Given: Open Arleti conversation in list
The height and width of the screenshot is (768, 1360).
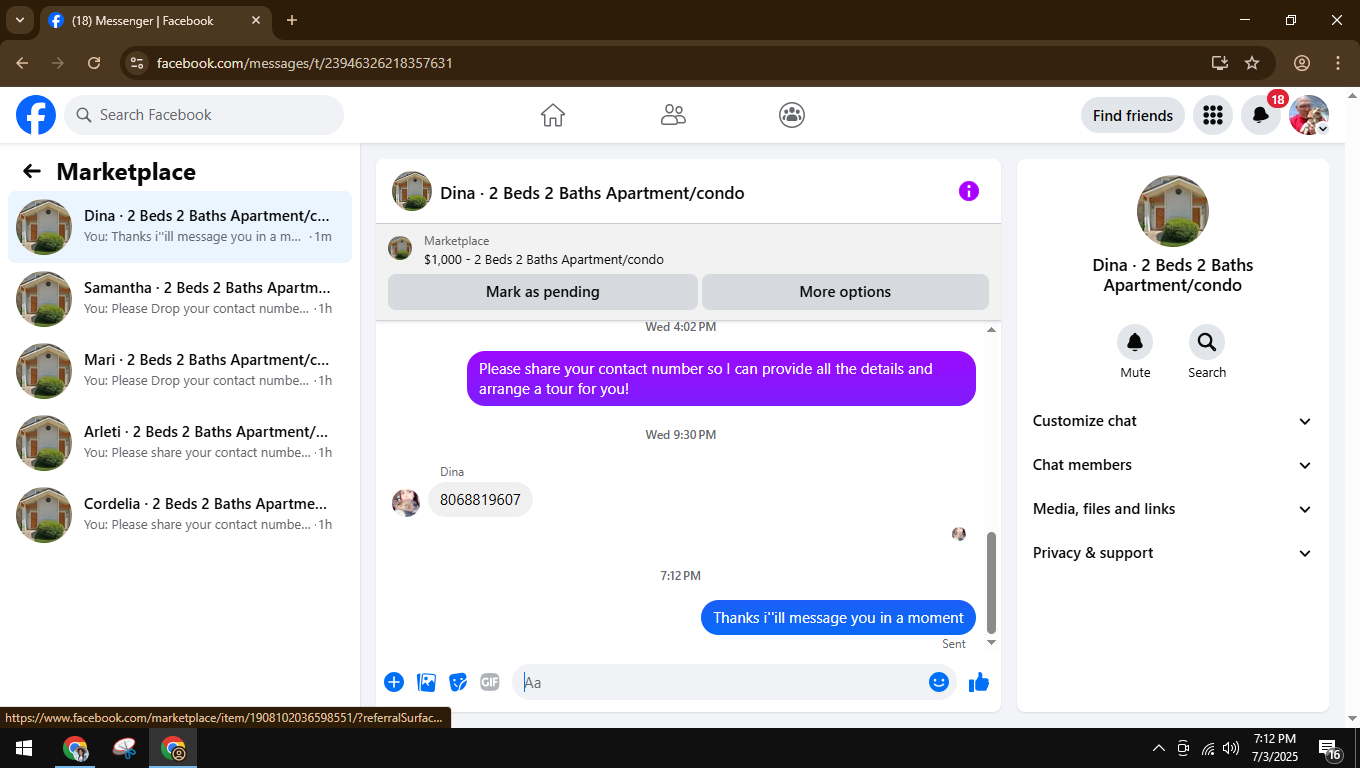Looking at the screenshot, I should pos(180,443).
